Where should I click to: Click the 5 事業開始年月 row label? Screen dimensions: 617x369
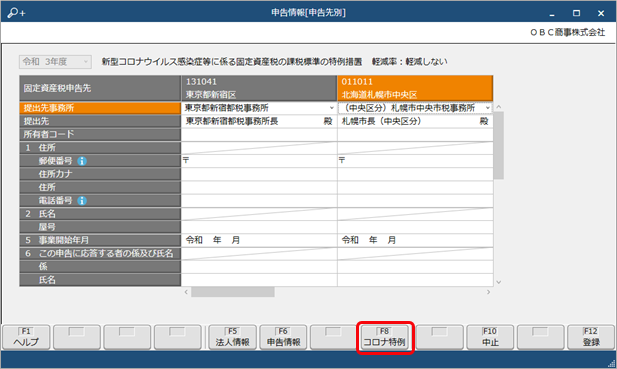[x=100, y=240]
